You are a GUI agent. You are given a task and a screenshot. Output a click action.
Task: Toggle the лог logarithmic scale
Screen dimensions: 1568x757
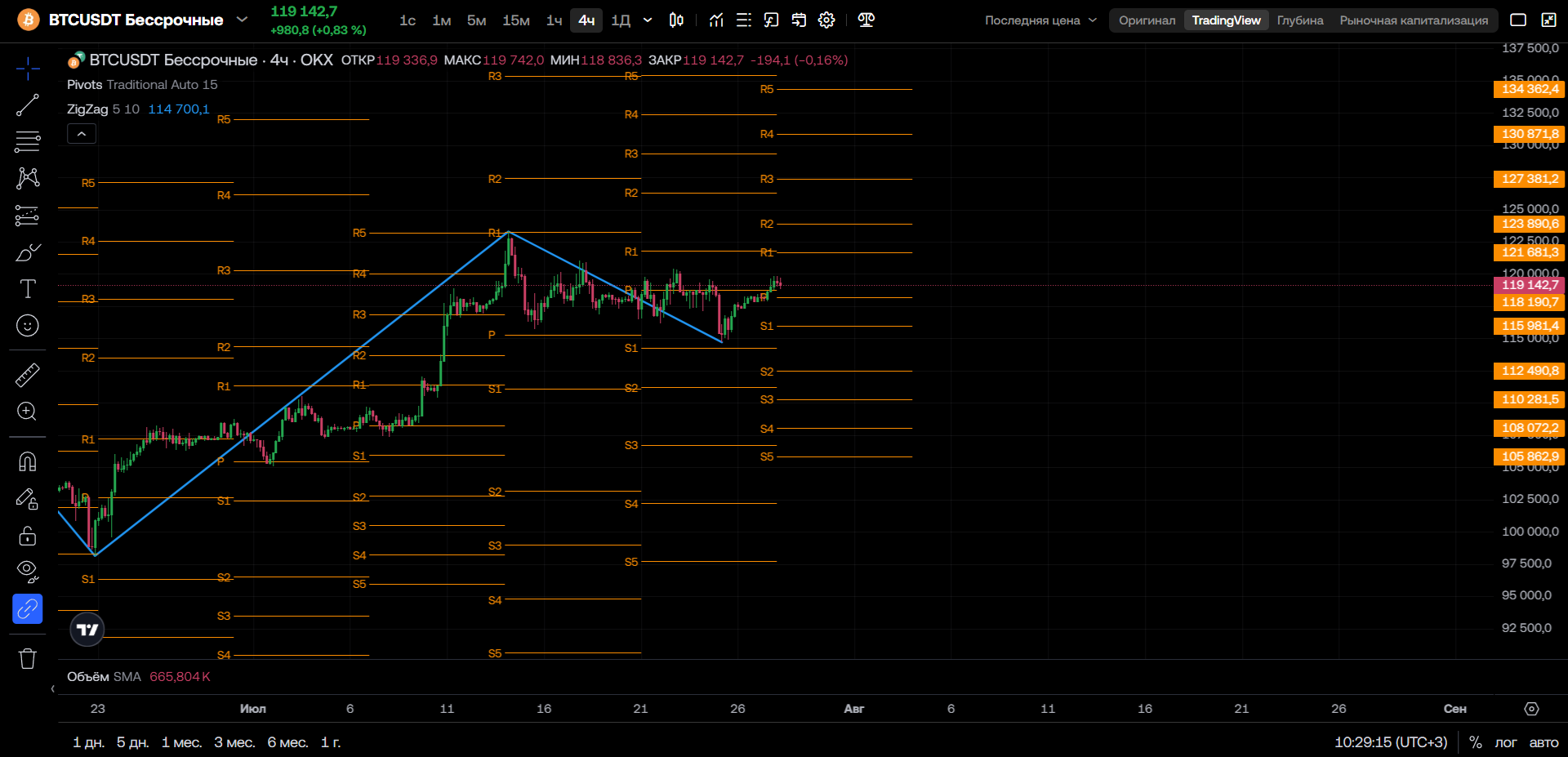pos(1506,742)
